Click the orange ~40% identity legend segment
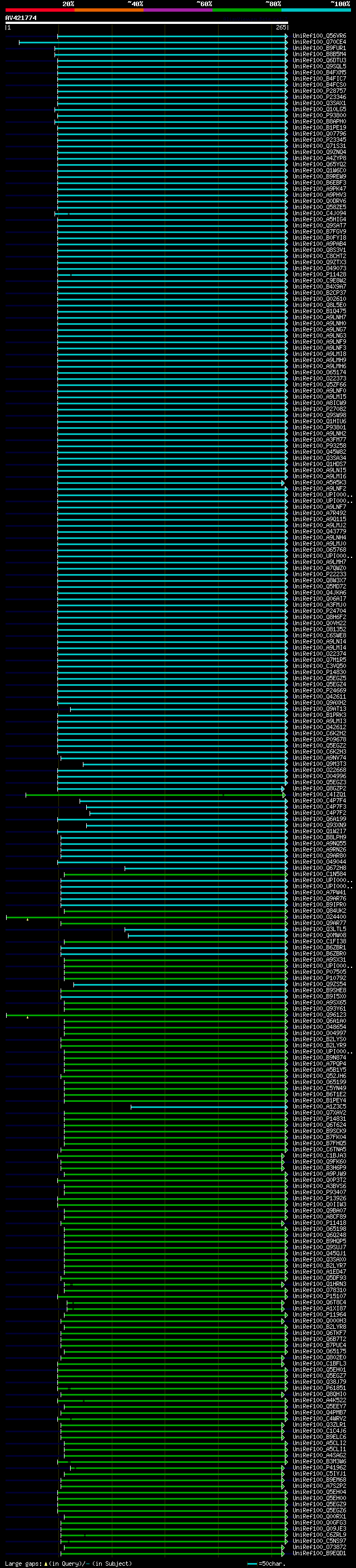 click(109, 10)
